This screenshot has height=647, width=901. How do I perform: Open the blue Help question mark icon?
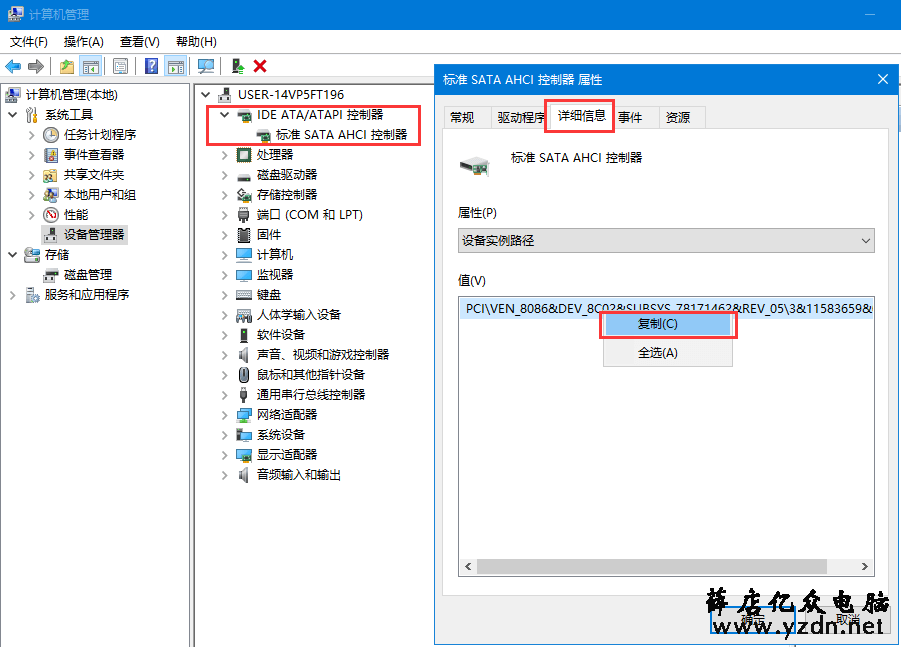(151, 67)
